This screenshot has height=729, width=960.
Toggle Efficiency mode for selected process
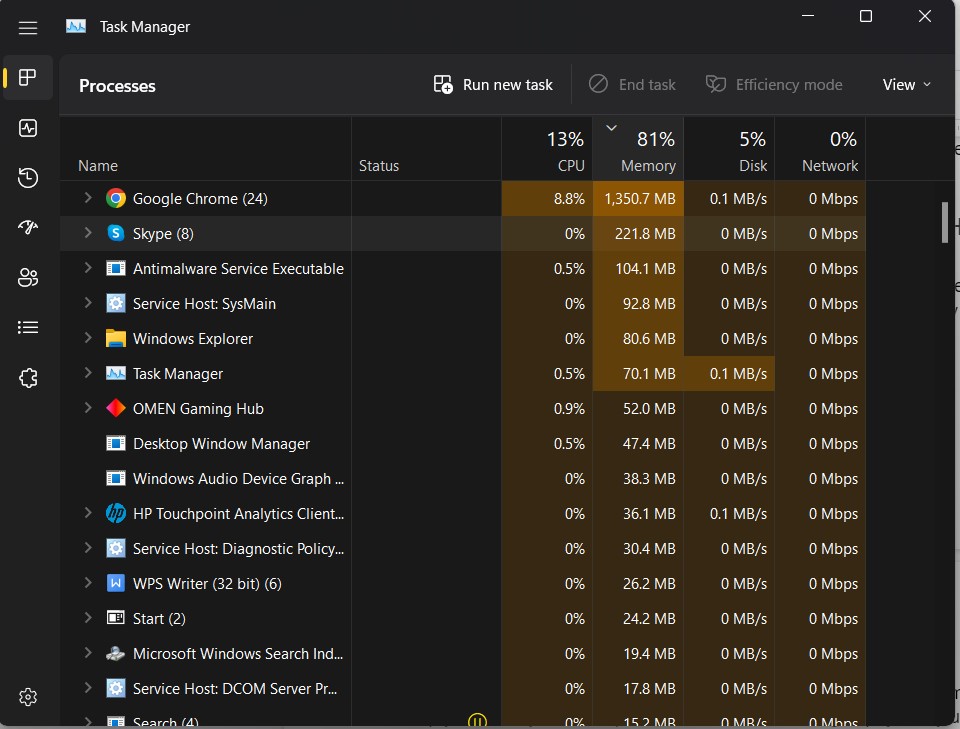(x=774, y=85)
